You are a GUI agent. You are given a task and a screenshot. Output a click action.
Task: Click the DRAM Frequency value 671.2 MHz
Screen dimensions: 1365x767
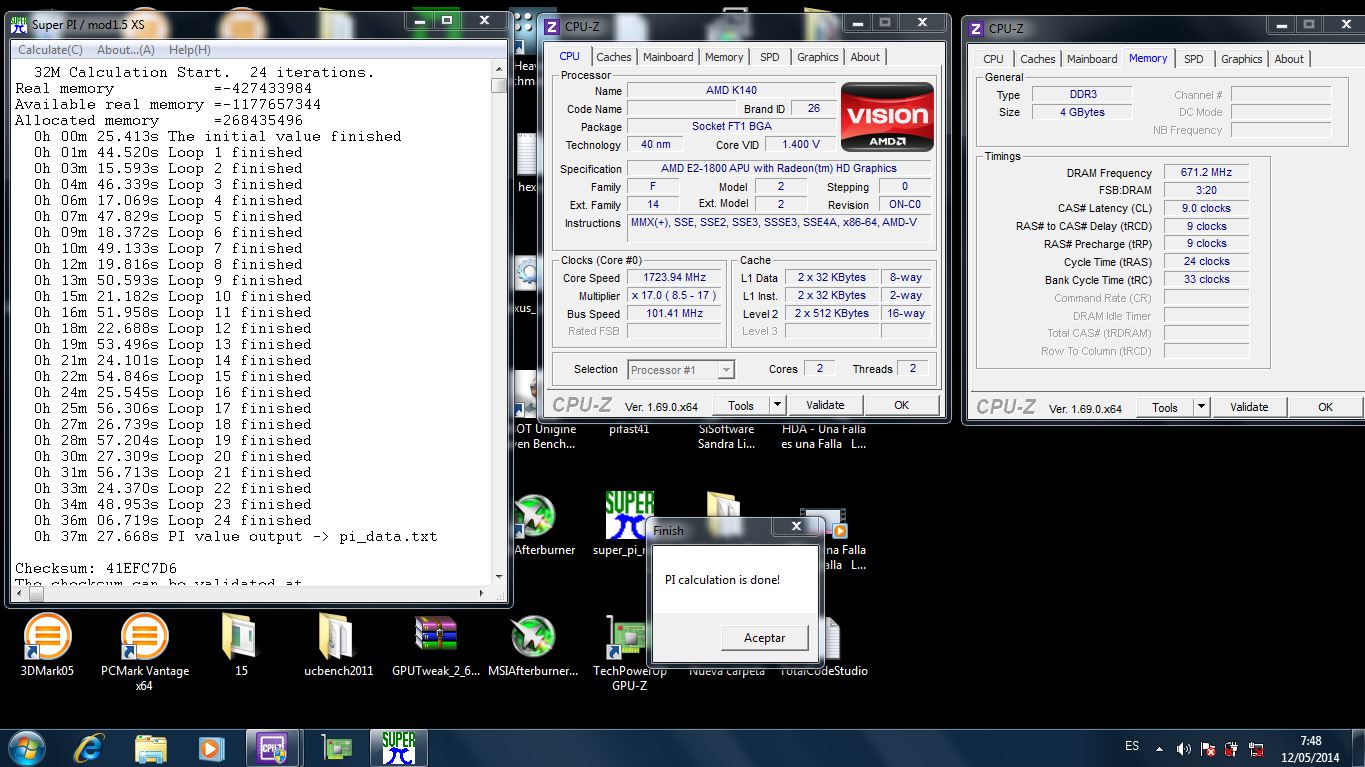(x=1205, y=173)
